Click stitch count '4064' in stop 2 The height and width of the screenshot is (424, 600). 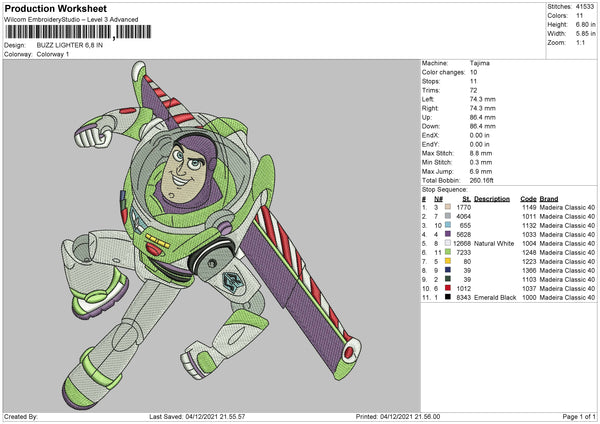(x=464, y=217)
